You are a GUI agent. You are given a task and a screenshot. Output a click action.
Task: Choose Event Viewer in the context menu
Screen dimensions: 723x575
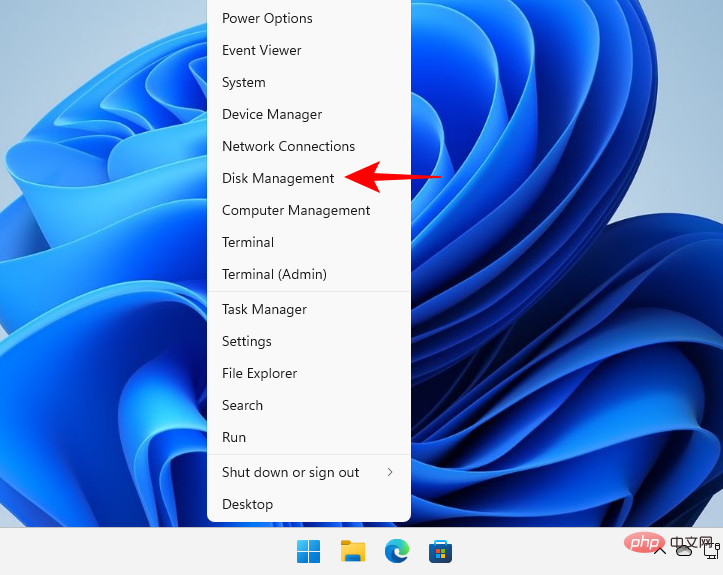261,50
